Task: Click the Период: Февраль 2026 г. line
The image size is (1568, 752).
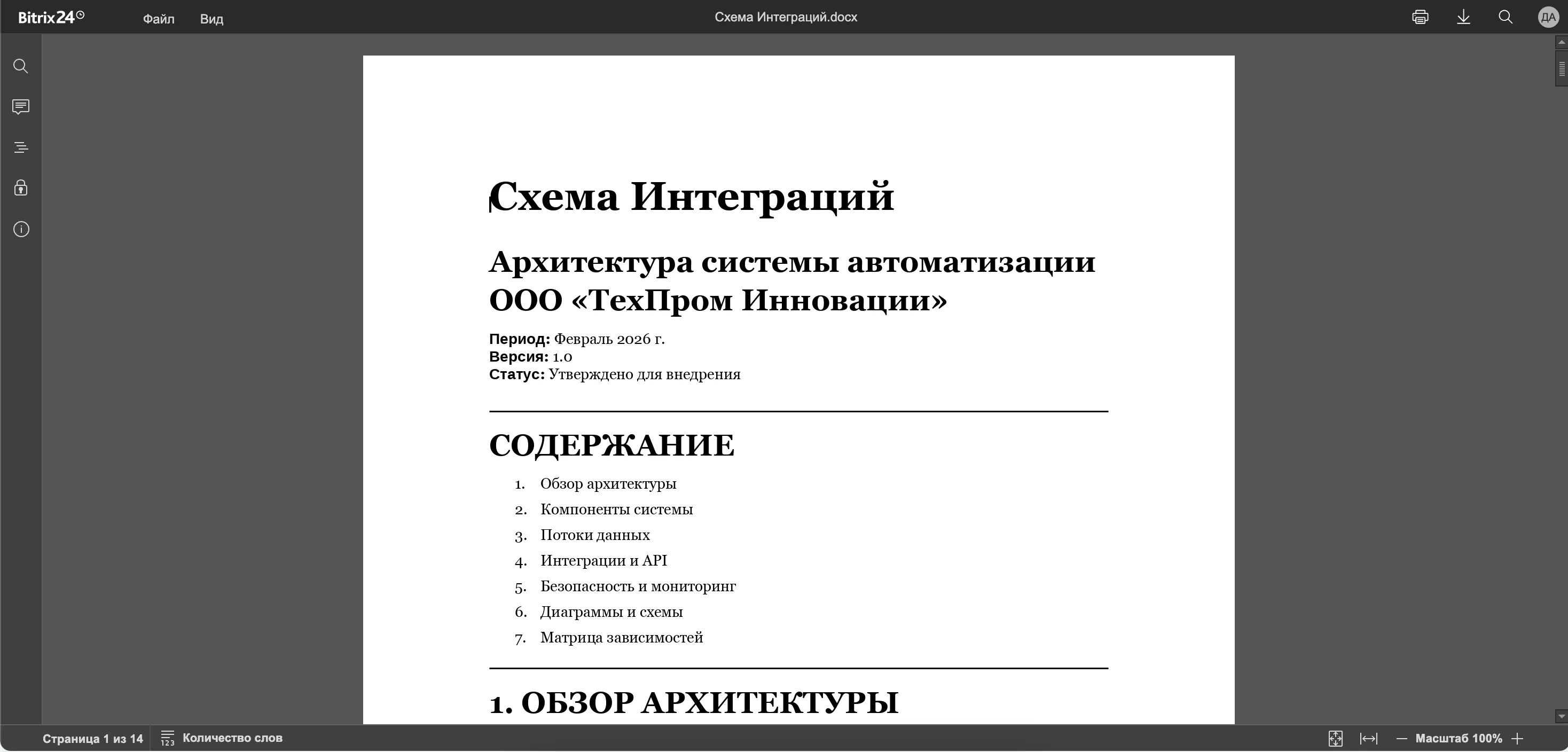Action: point(577,339)
